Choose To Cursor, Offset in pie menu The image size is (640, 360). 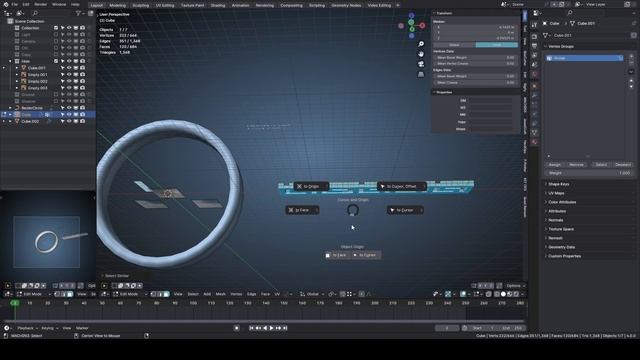[x=402, y=186]
